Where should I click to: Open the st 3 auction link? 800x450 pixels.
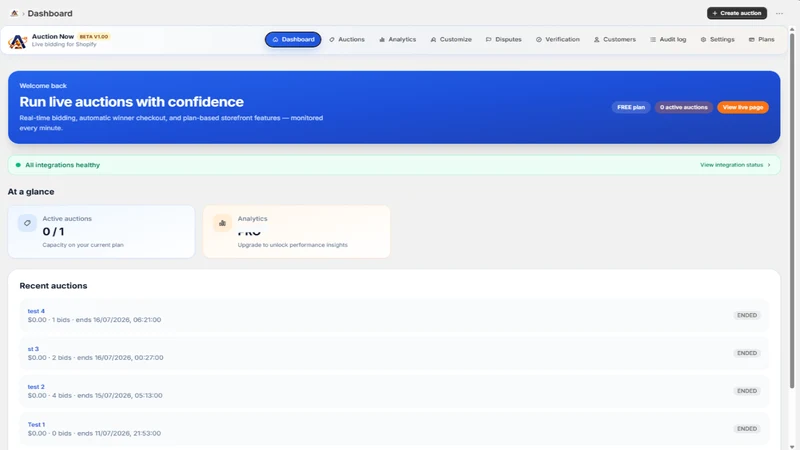click(x=33, y=349)
